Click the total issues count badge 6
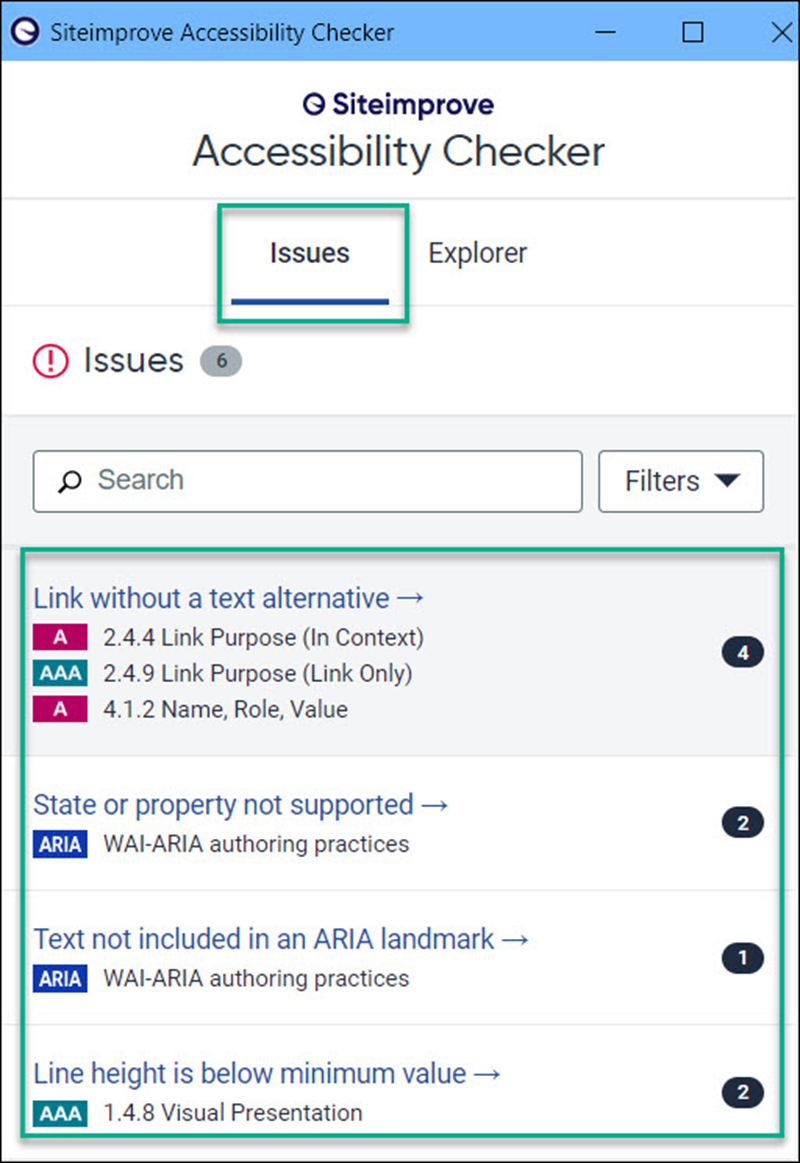This screenshot has width=800, height=1163. (x=221, y=361)
